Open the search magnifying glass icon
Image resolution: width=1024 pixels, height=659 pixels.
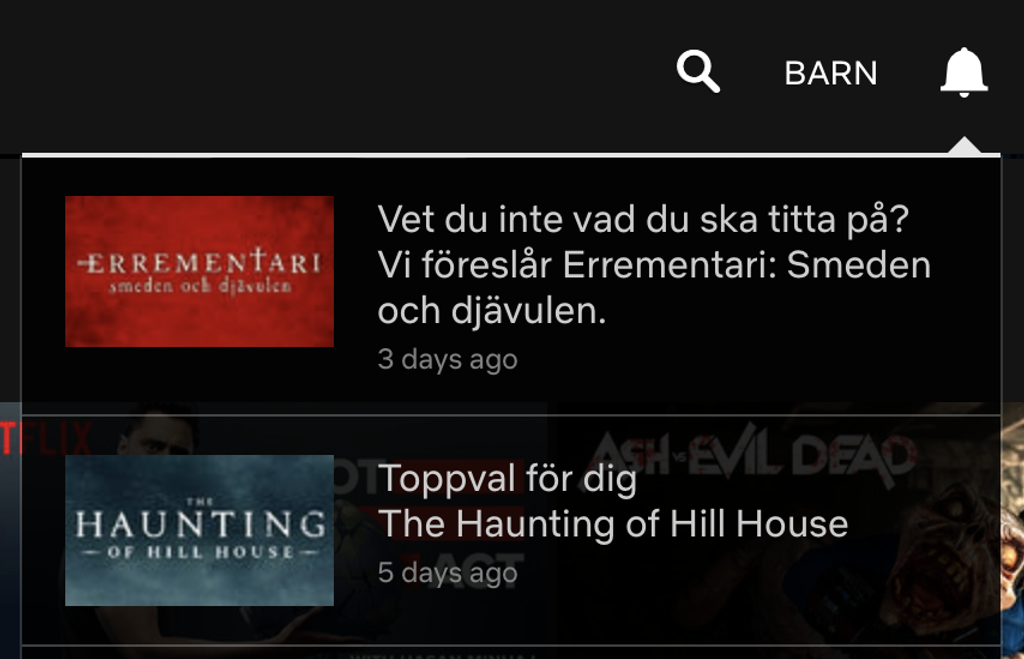pyautogui.click(x=698, y=71)
